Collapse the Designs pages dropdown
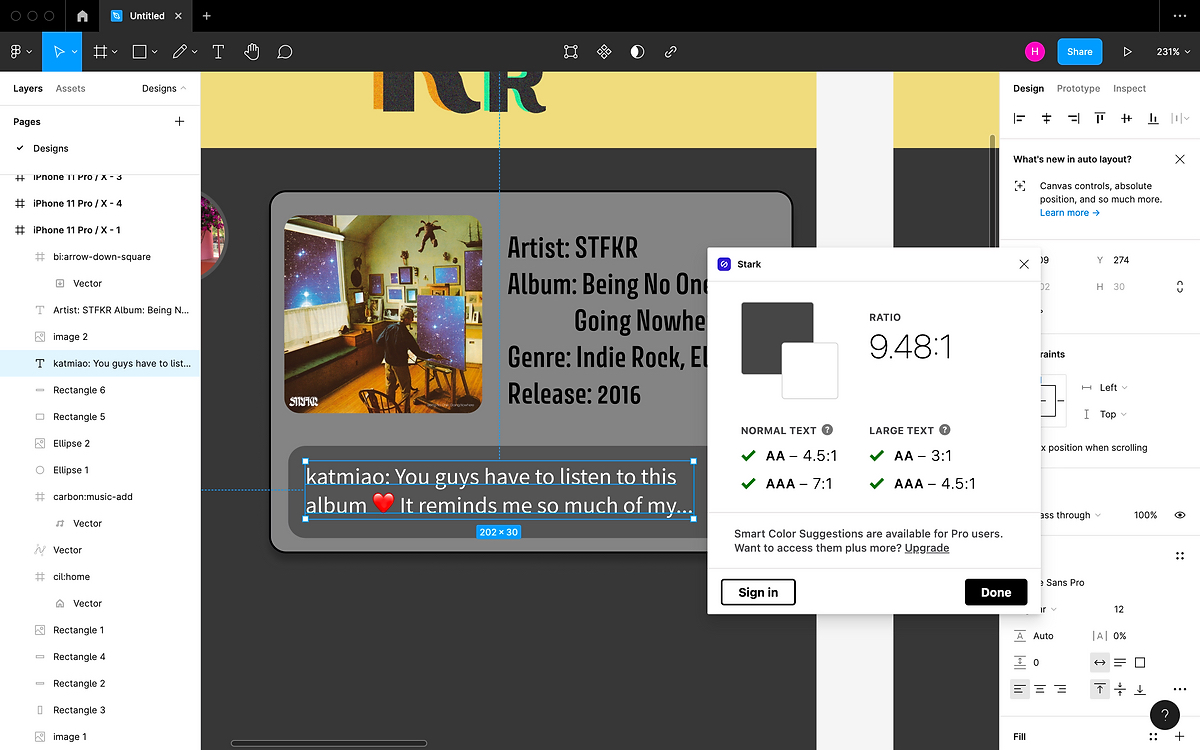 (x=164, y=88)
